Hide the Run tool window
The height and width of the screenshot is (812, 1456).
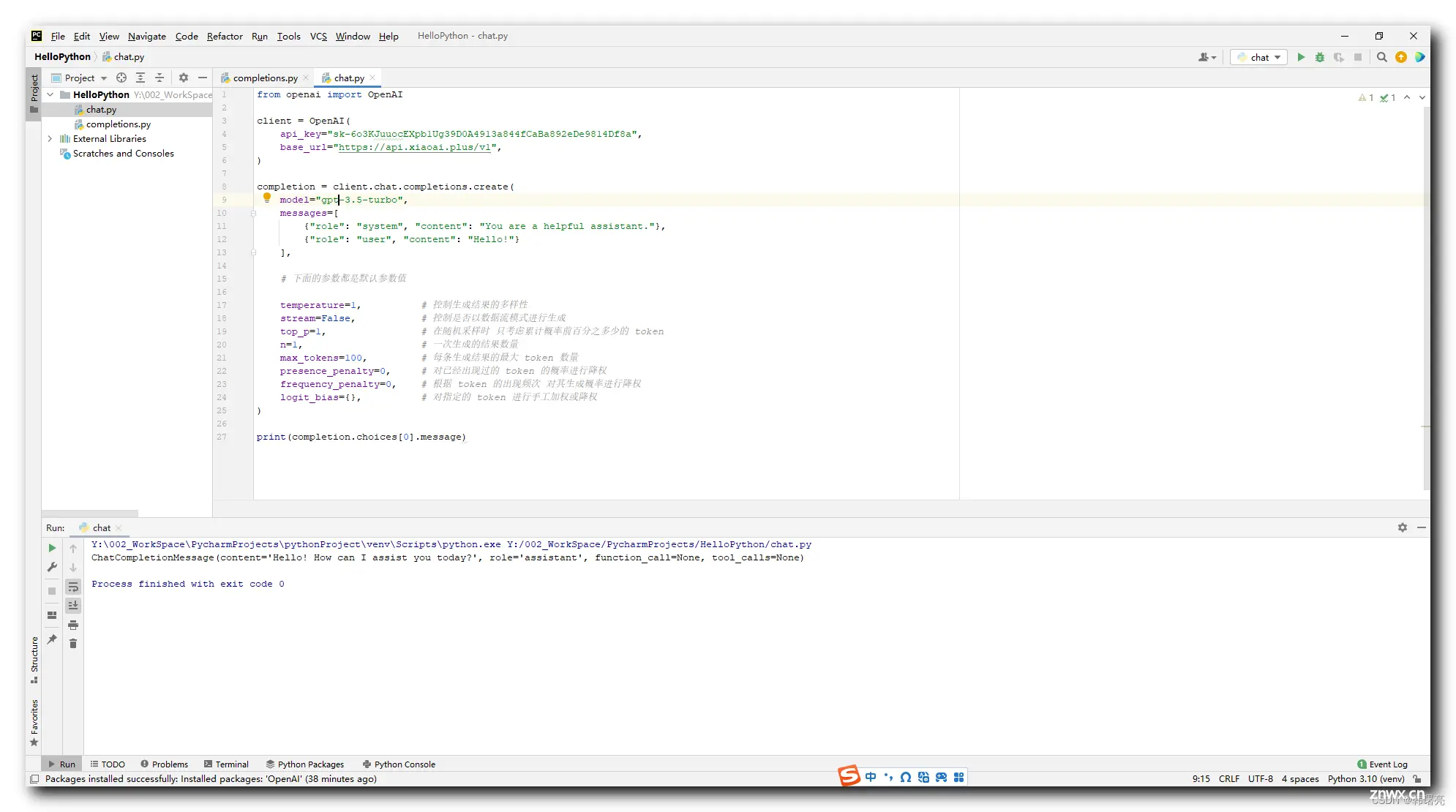(1422, 527)
